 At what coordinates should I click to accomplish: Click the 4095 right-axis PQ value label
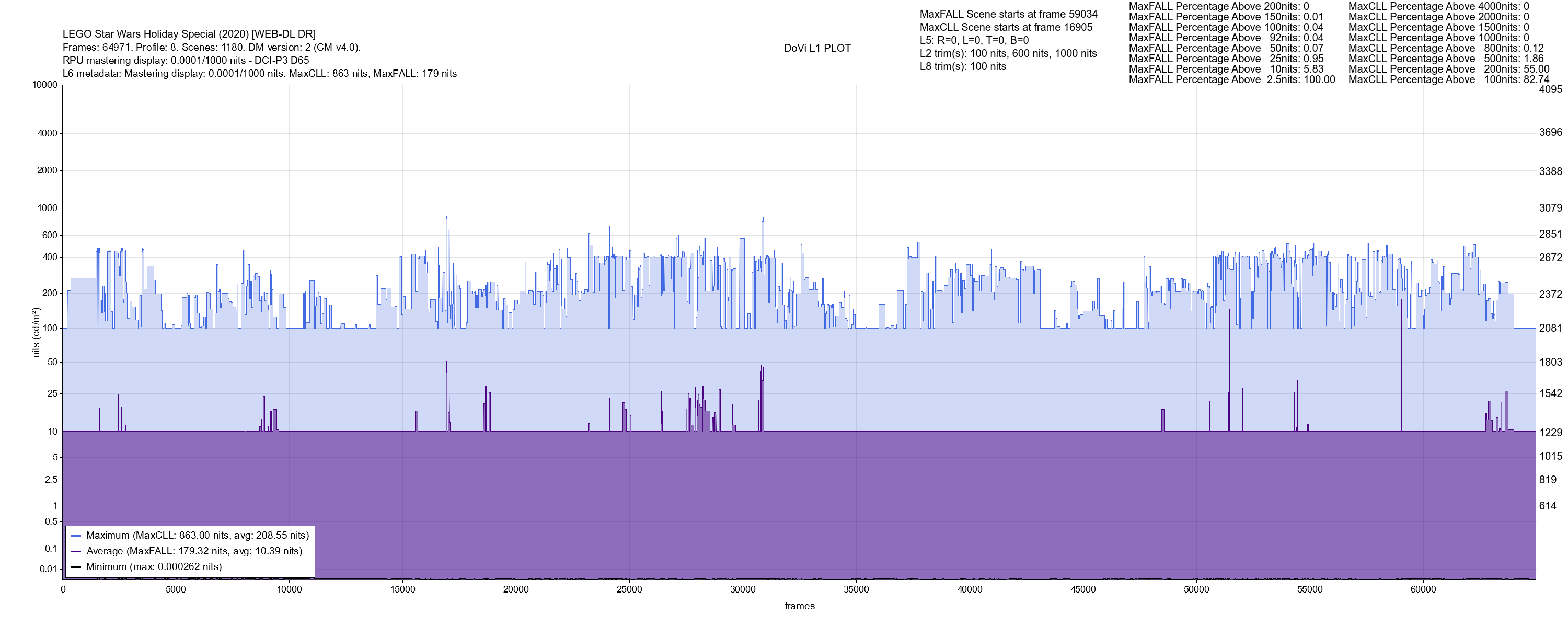[1550, 89]
